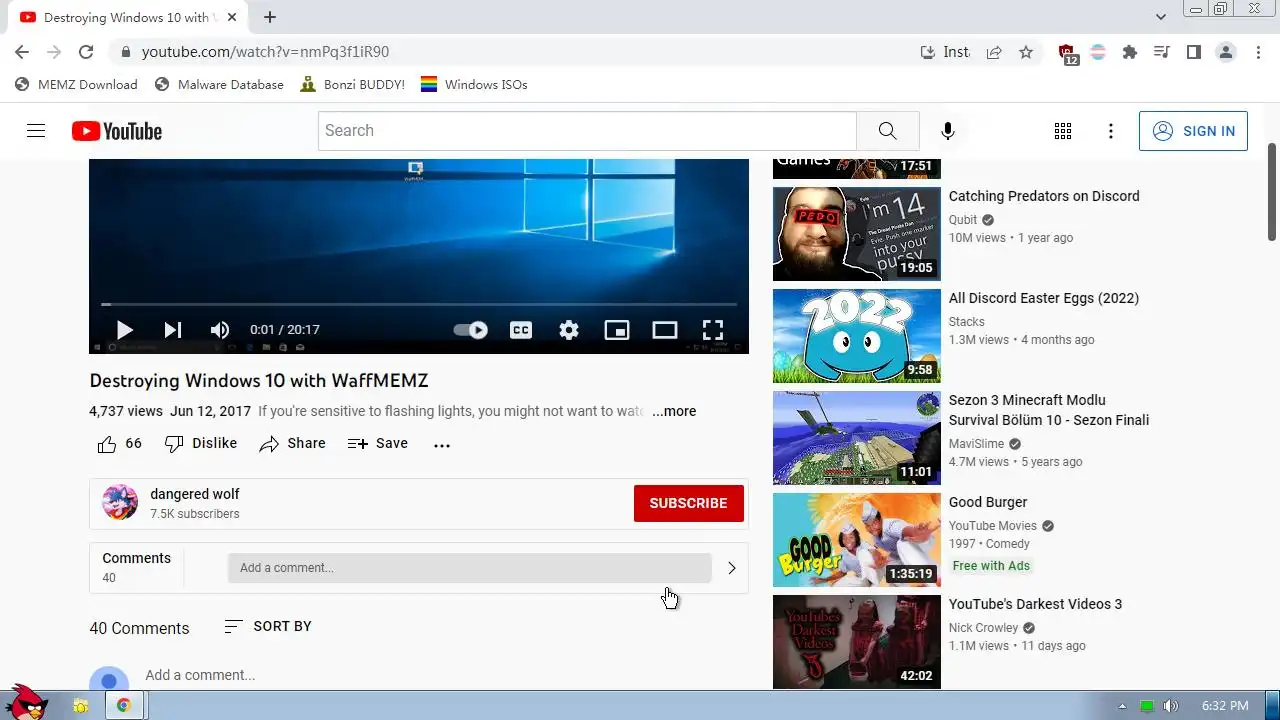
Task: Open the Sort By comments dropdown
Action: [268, 626]
